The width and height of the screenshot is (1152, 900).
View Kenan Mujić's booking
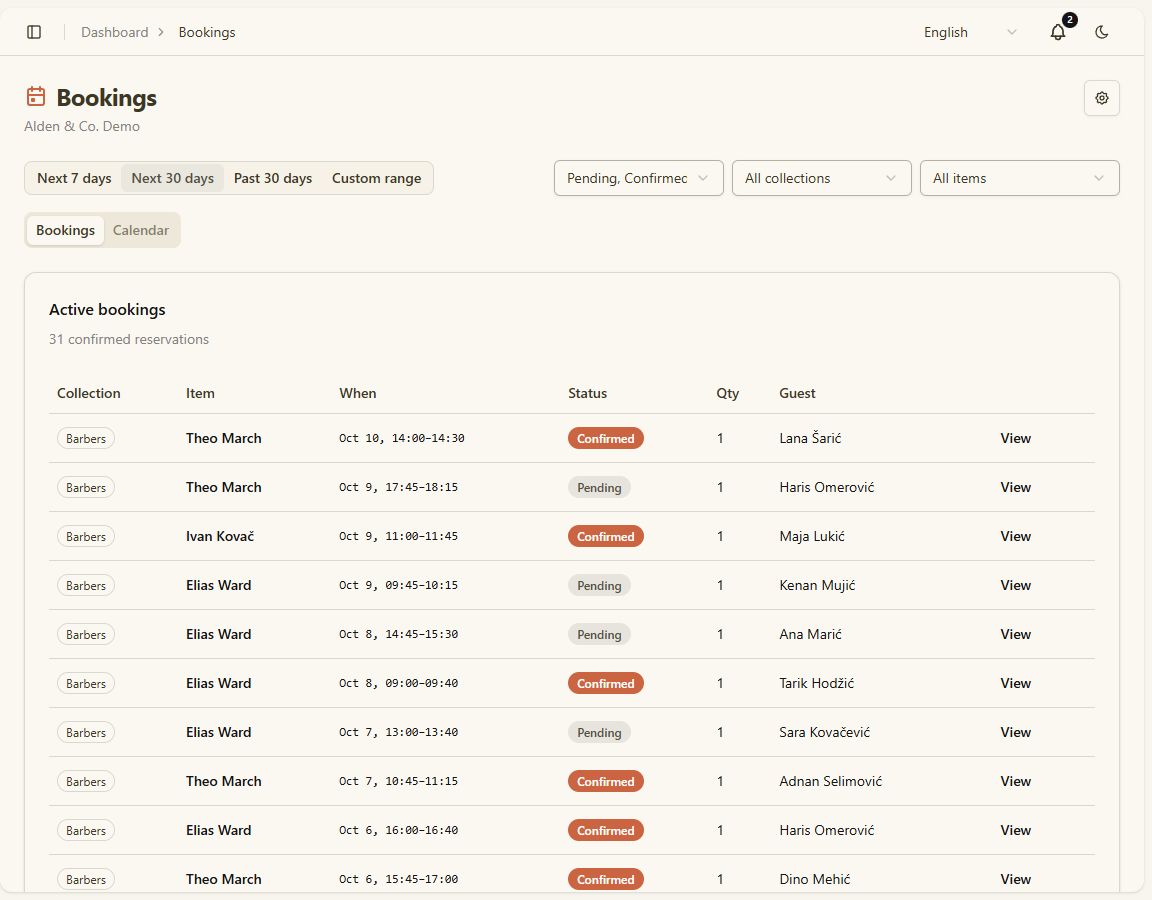[1015, 585]
